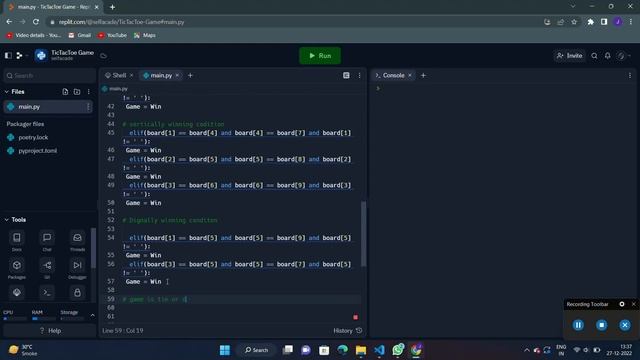Open the Docs tool
640x360 pixels.
17,240
